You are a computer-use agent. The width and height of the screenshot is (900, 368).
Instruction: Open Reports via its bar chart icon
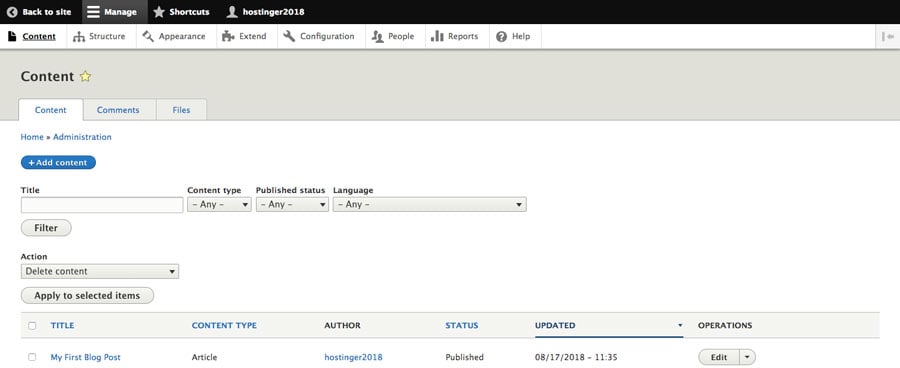pos(437,36)
